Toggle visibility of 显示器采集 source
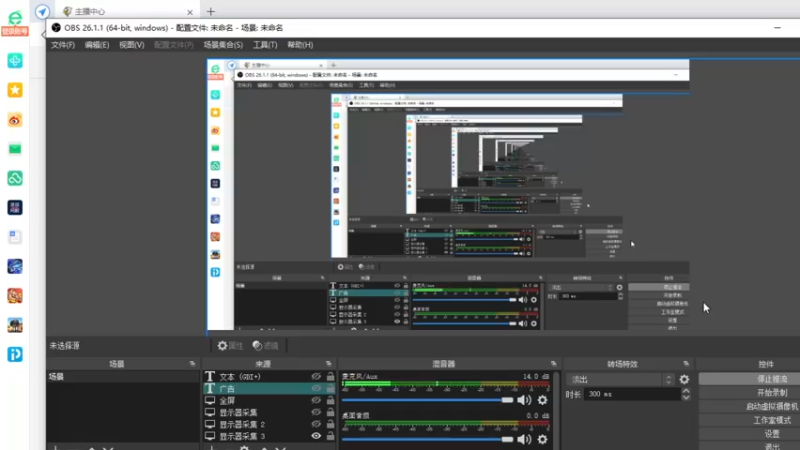The height and width of the screenshot is (450, 800). [x=316, y=412]
